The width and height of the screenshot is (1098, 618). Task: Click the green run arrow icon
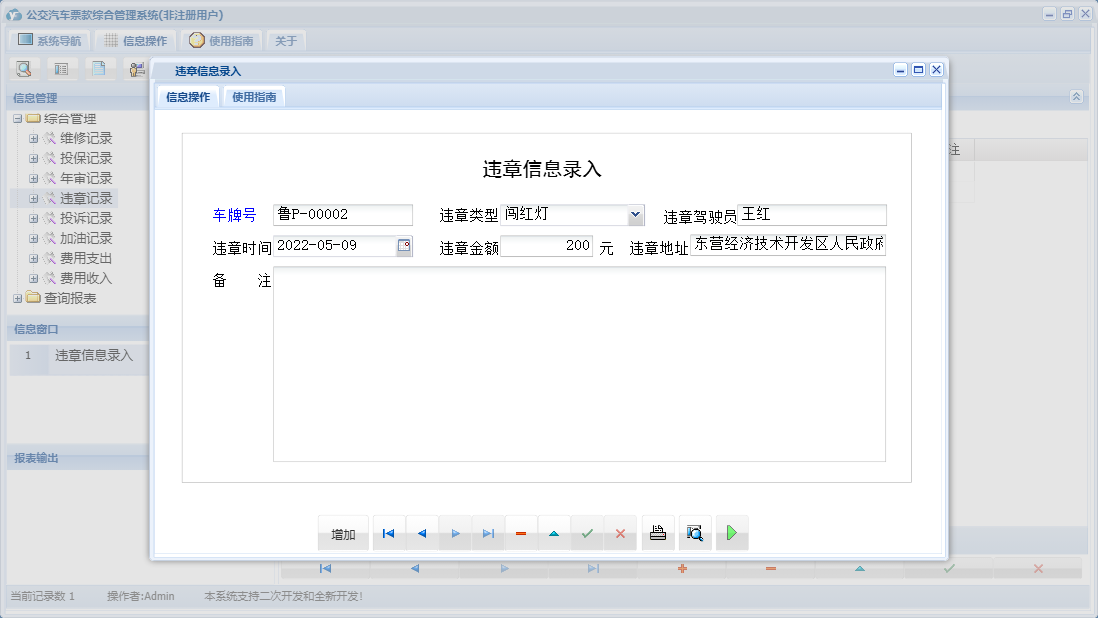click(x=731, y=533)
